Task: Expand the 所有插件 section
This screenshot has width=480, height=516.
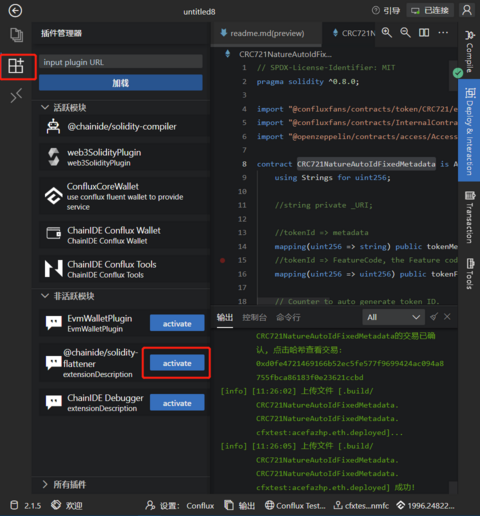Action: pos(64,484)
